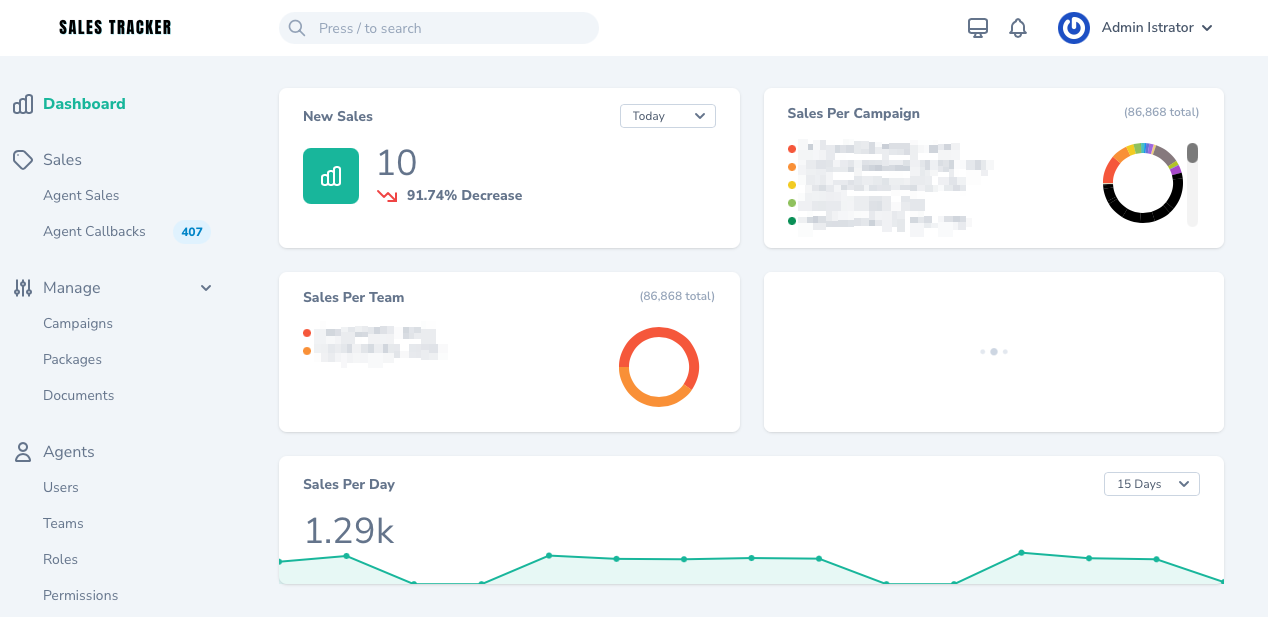Viewport: 1268px width, 617px height.
Task: Click the monitor icon in the top bar
Action: [x=977, y=27]
